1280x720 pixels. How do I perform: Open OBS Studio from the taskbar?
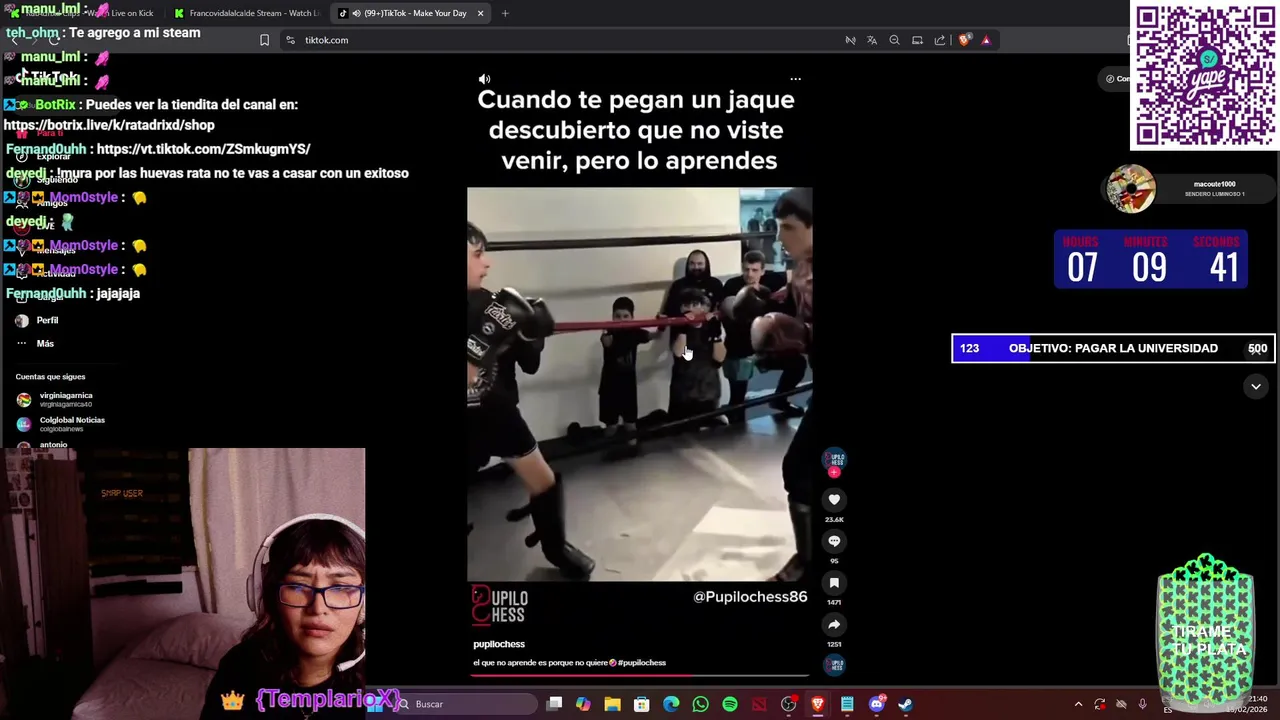pyautogui.click(x=789, y=704)
